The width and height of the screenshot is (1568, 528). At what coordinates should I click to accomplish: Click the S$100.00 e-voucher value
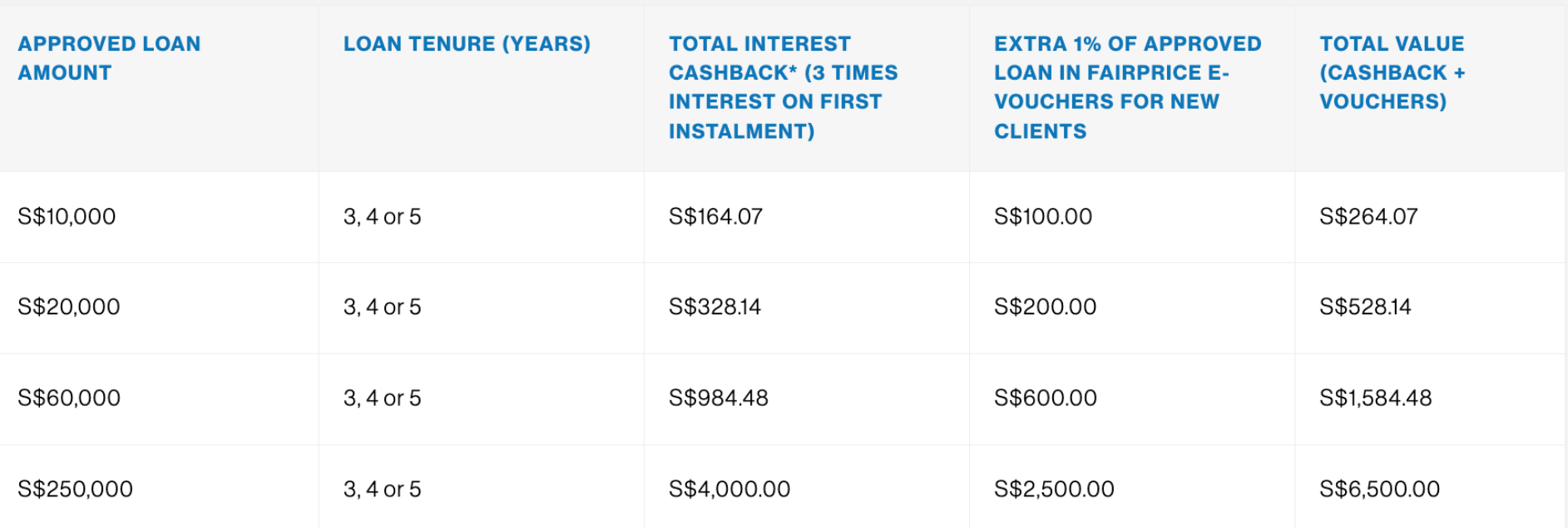coord(1043,217)
